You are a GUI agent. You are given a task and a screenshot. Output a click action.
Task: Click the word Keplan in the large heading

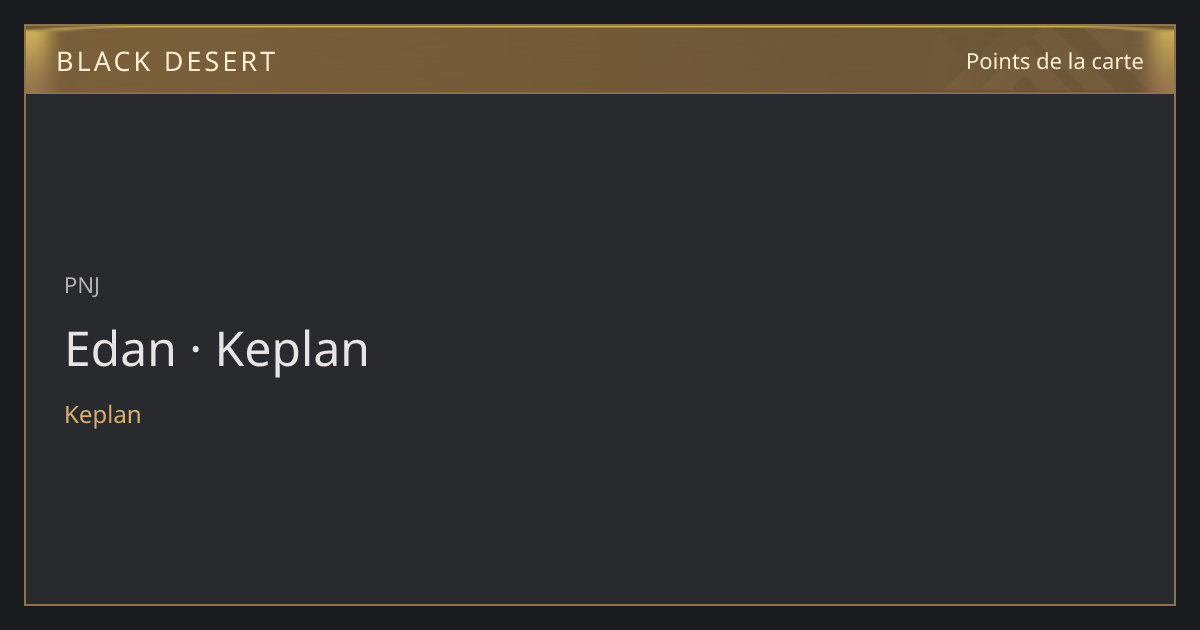292,350
